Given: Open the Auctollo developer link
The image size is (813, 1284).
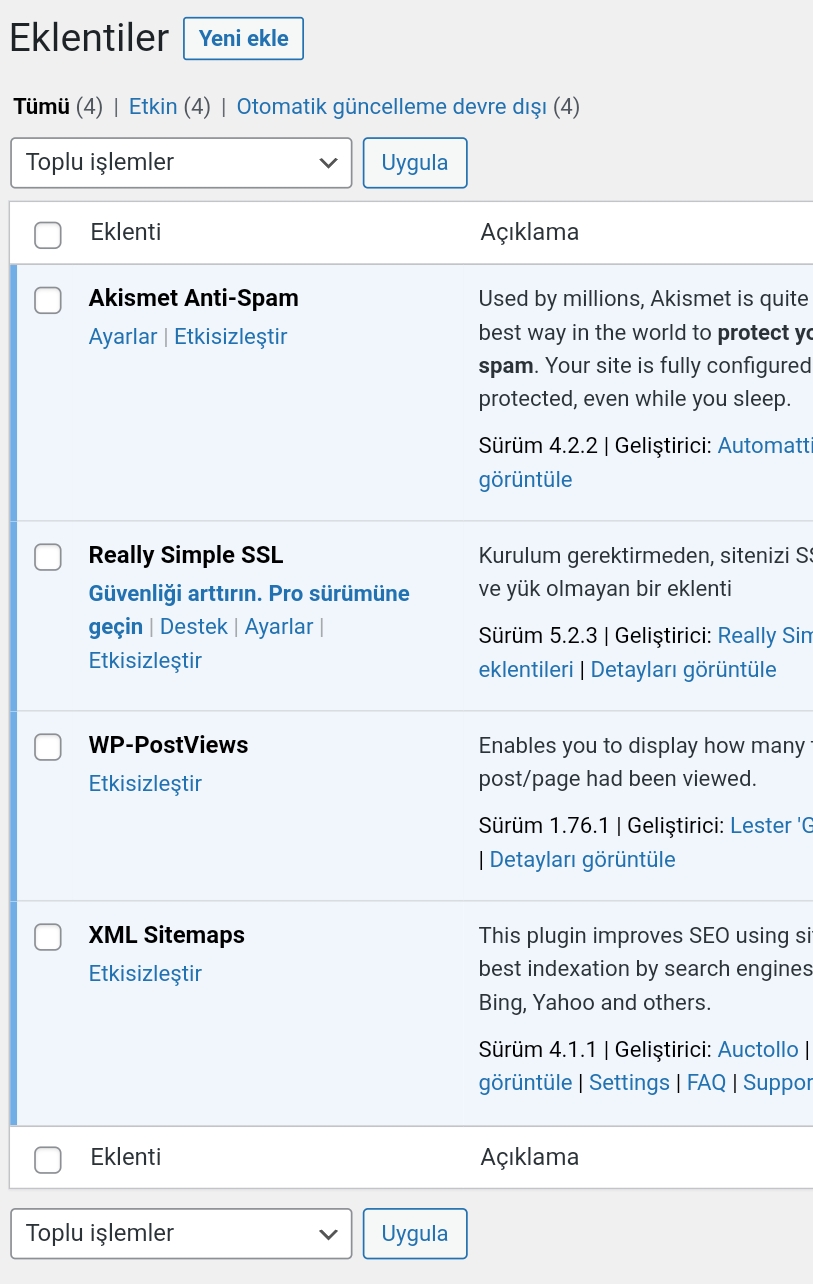Looking at the screenshot, I should tap(758, 1050).
